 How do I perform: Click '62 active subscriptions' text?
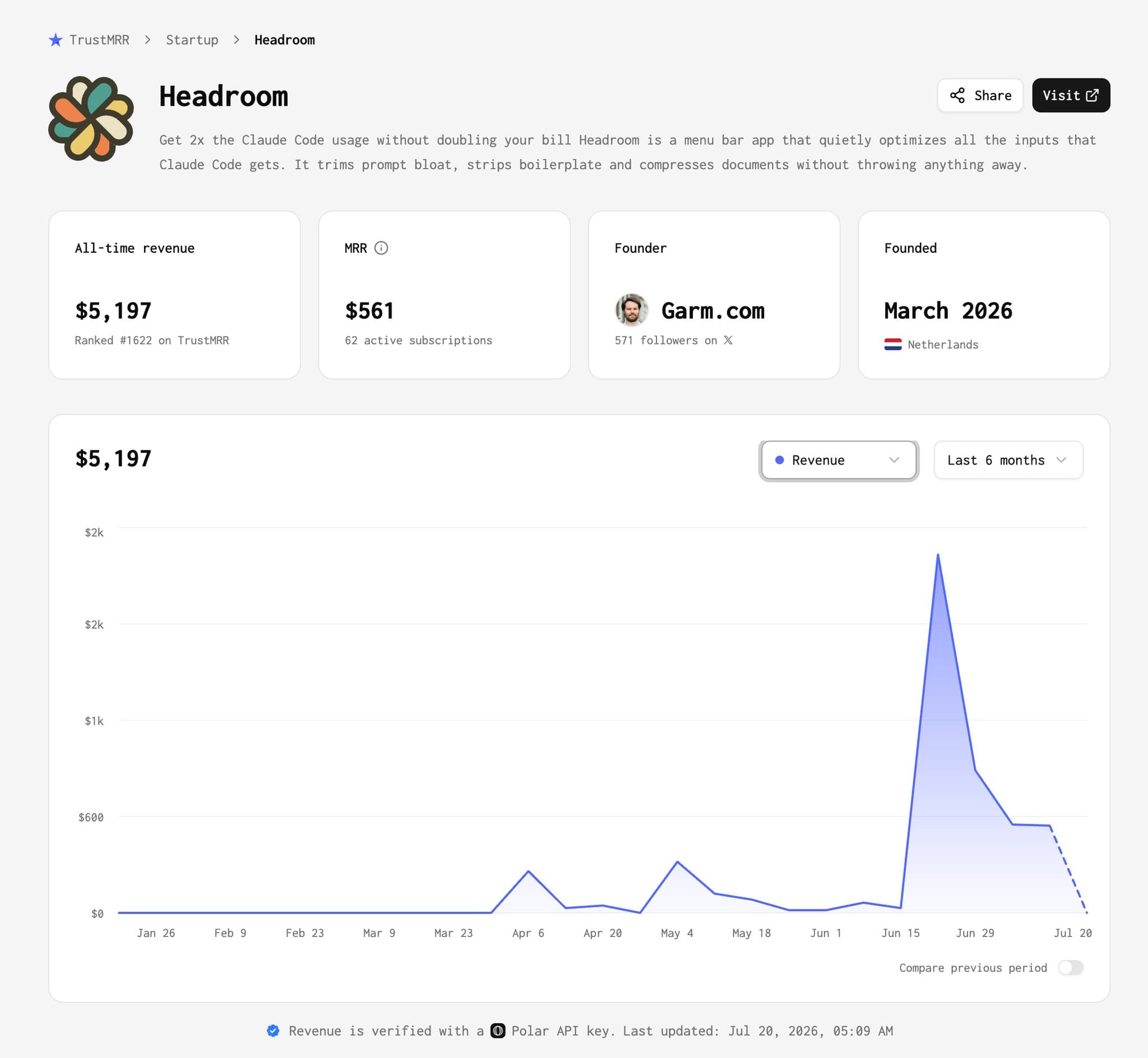(418, 340)
